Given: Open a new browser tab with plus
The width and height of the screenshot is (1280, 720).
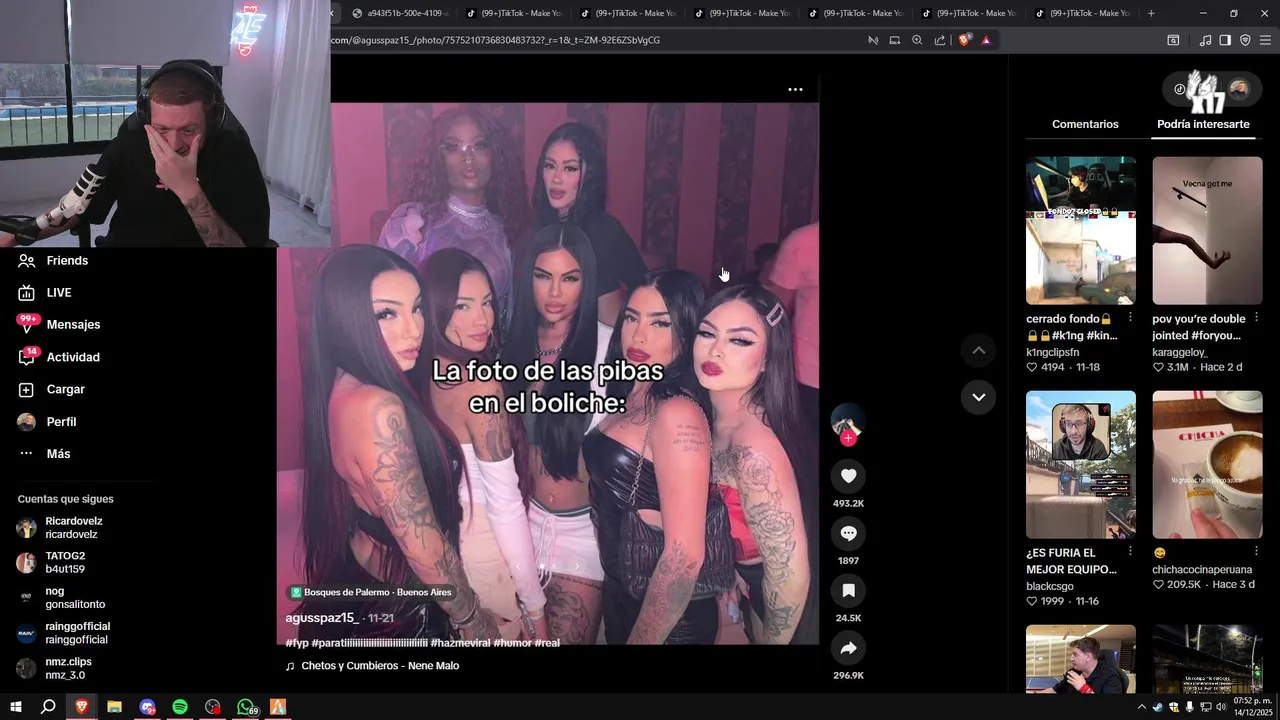Looking at the screenshot, I should pyautogui.click(x=1151, y=13).
